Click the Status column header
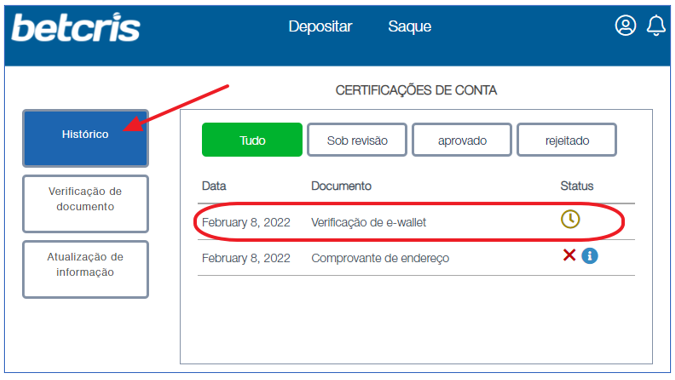 (577, 186)
